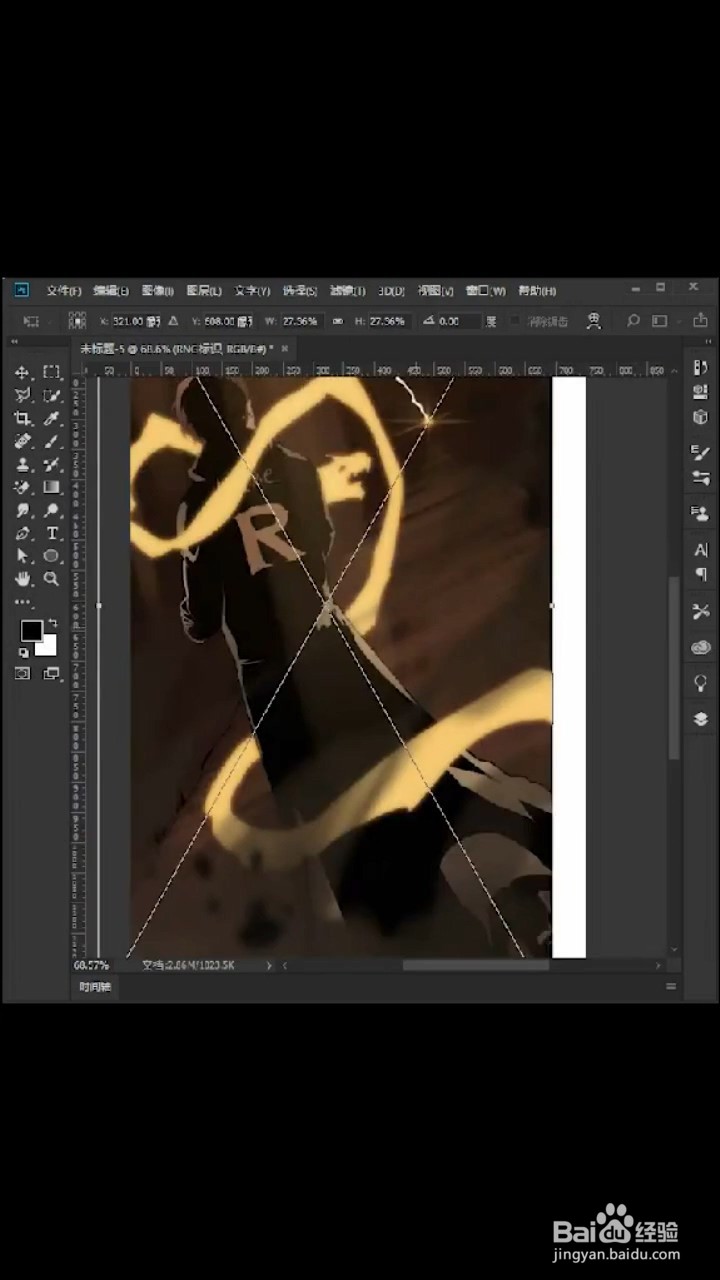This screenshot has width=720, height=1280.
Task: Open the workspace switcher icon
Action: pos(659,321)
